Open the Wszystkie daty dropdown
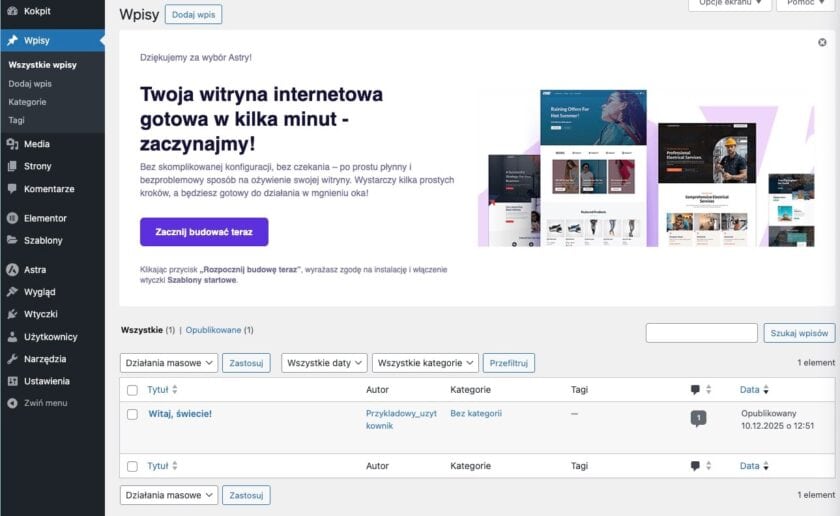 pyautogui.click(x=324, y=363)
